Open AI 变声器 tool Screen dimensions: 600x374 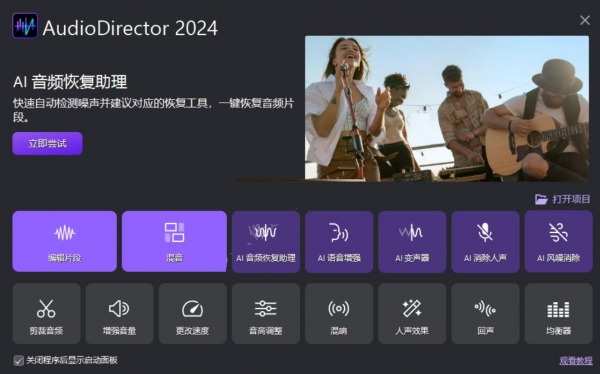pos(412,242)
